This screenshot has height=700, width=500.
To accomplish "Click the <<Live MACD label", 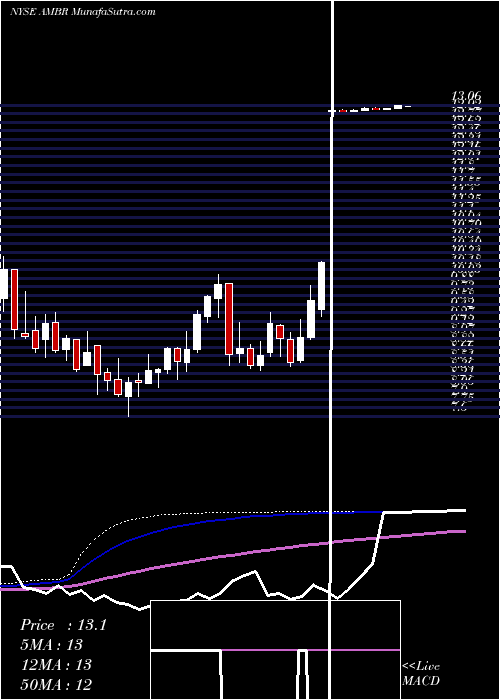I will coord(421,674).
